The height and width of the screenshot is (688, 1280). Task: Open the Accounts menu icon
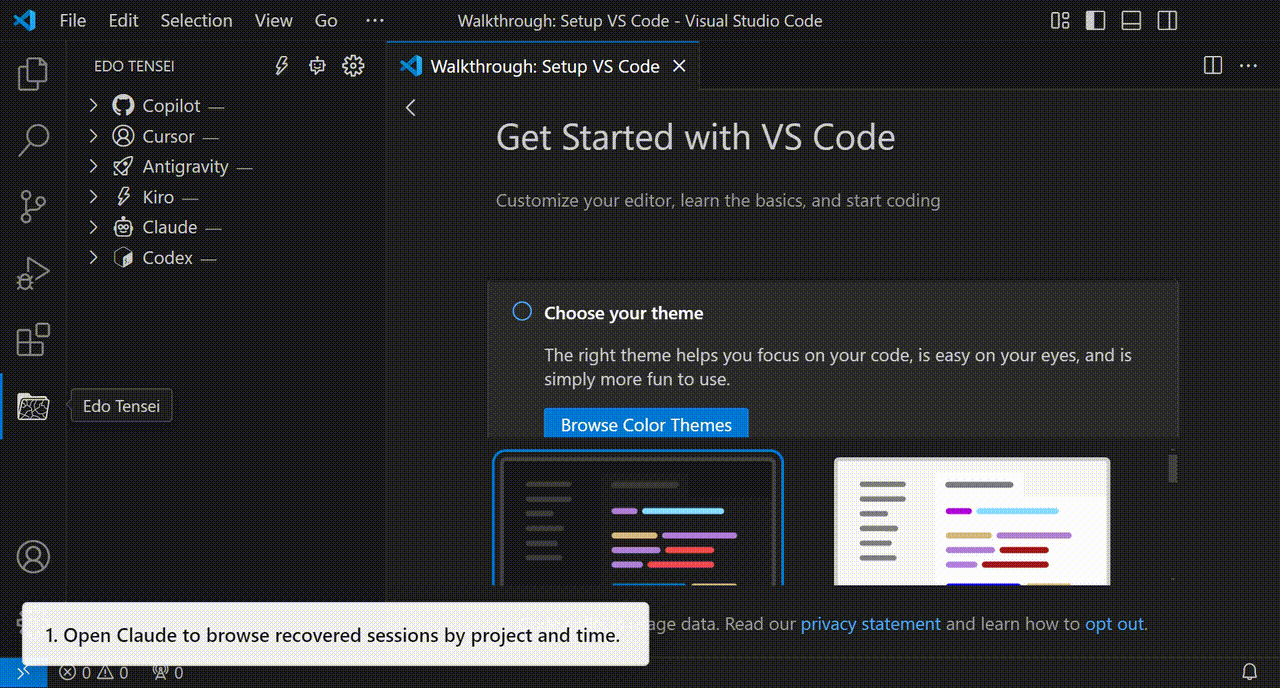[33, 556]
